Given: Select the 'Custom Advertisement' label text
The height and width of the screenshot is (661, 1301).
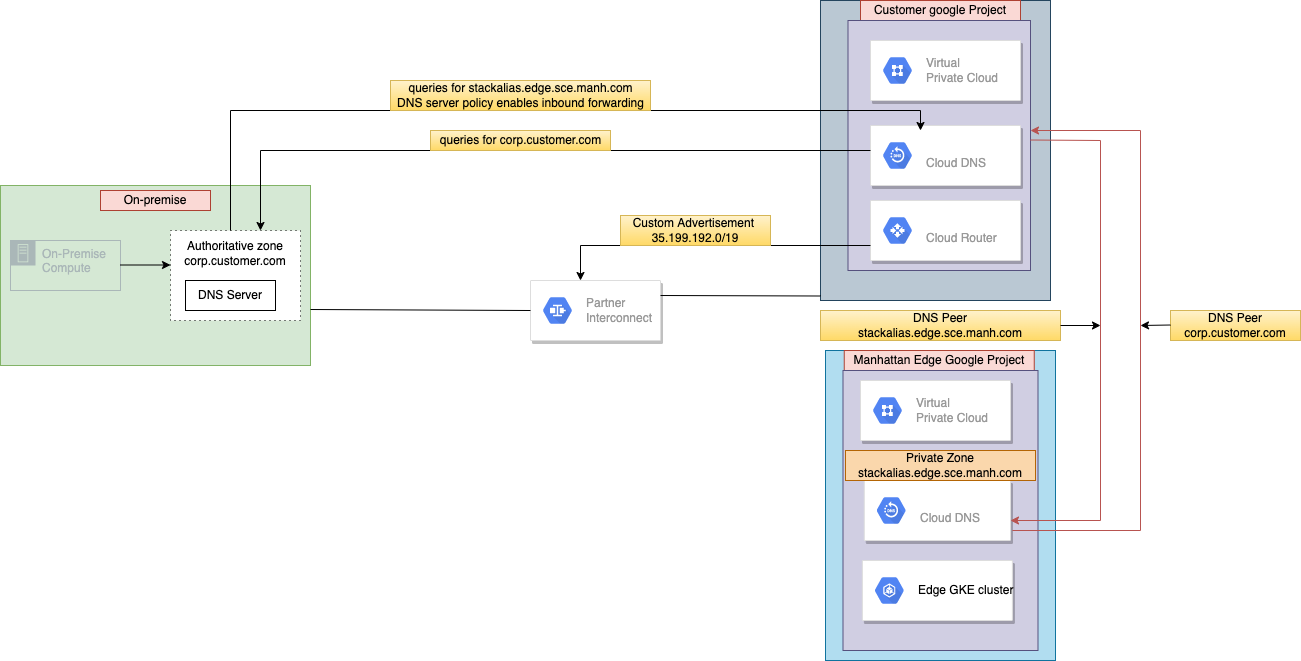Looking at the screenshot, I should (x=694, y=223).
